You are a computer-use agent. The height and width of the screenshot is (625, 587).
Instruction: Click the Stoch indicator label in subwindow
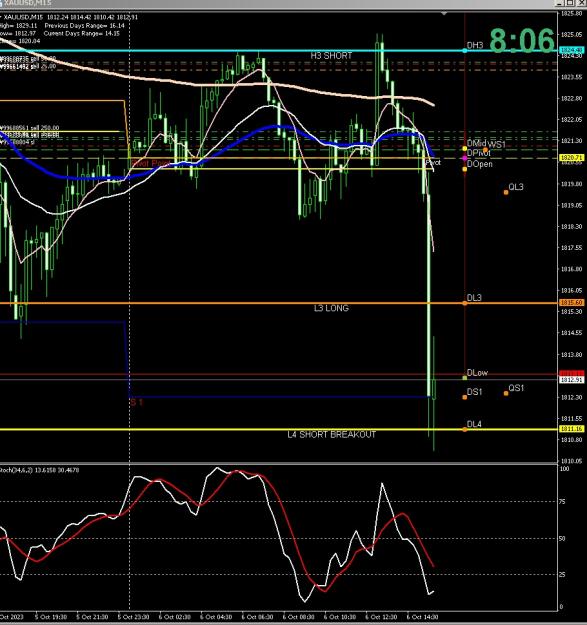tap(39, 470)
